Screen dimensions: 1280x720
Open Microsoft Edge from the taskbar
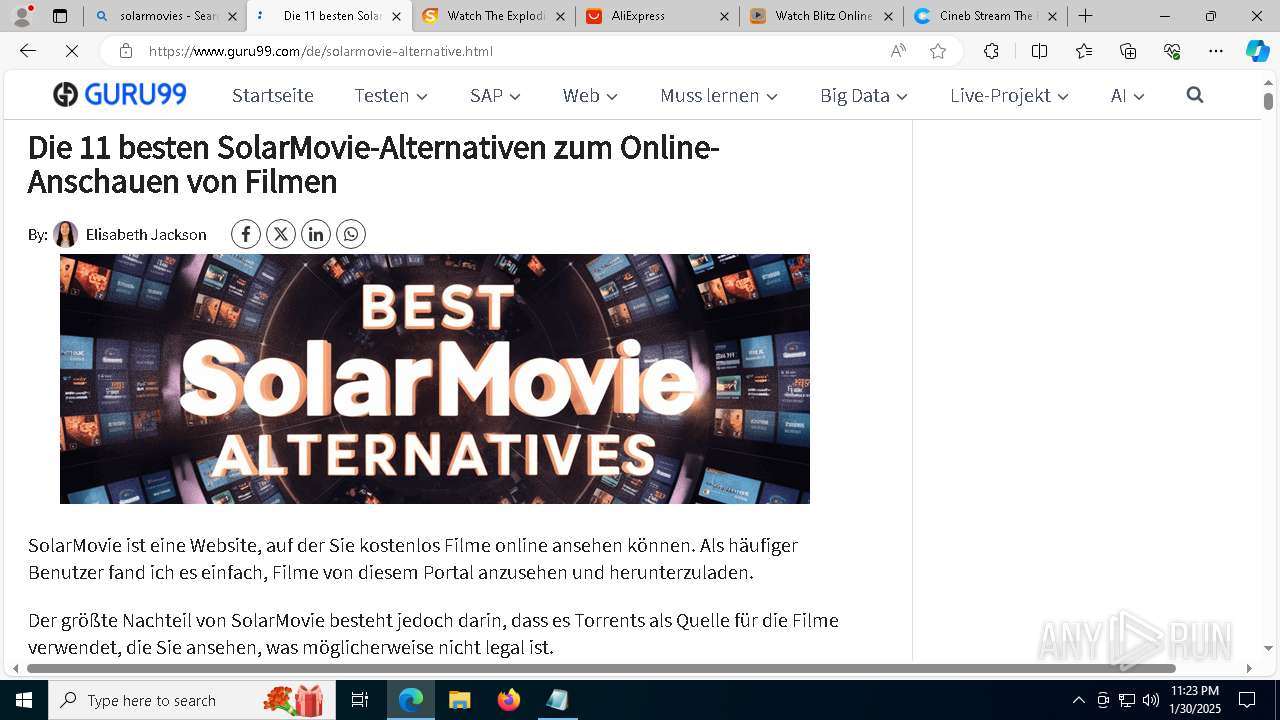[411, 700]
